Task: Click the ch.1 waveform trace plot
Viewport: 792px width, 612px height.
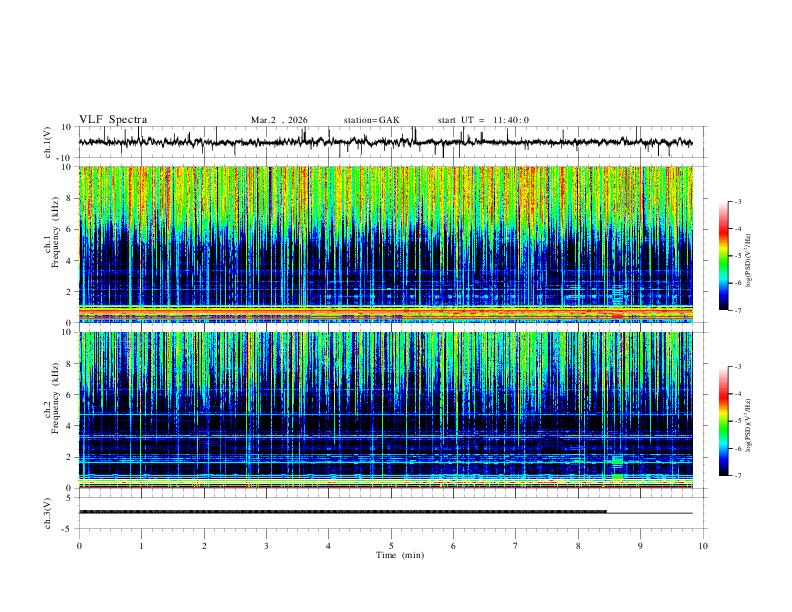Action: tap(385, 142)
